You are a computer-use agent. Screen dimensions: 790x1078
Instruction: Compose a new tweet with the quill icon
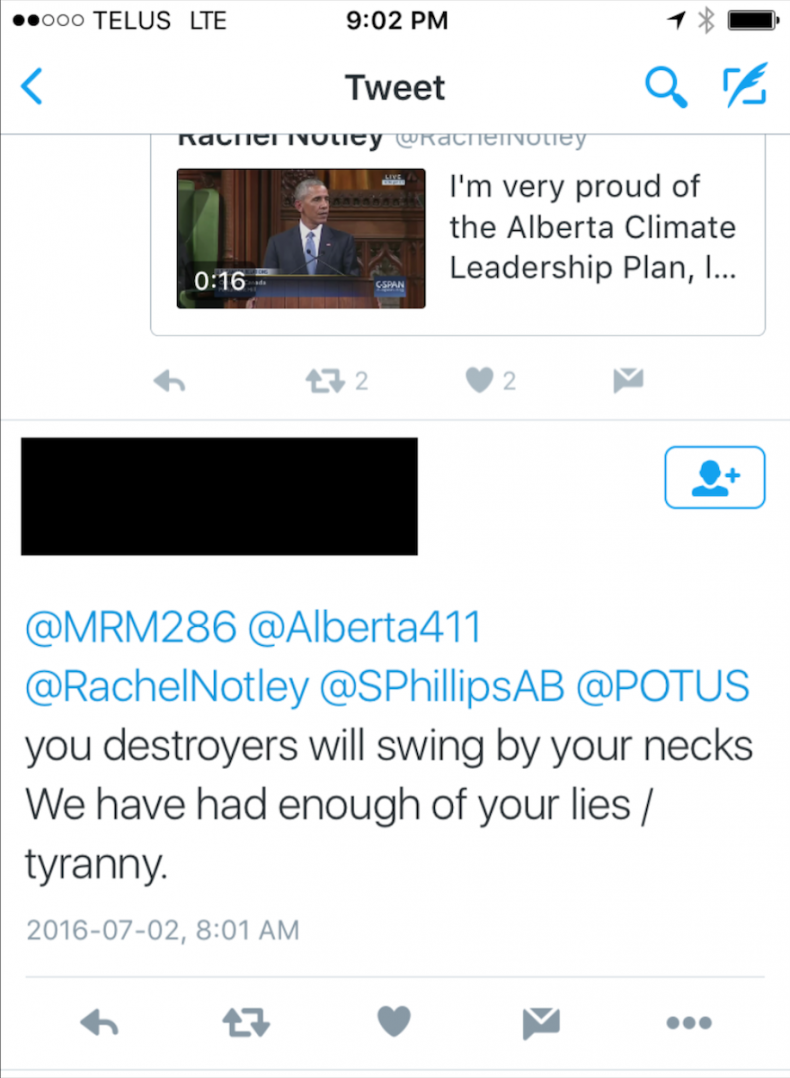pyautogui.click(x=745, y=85)
